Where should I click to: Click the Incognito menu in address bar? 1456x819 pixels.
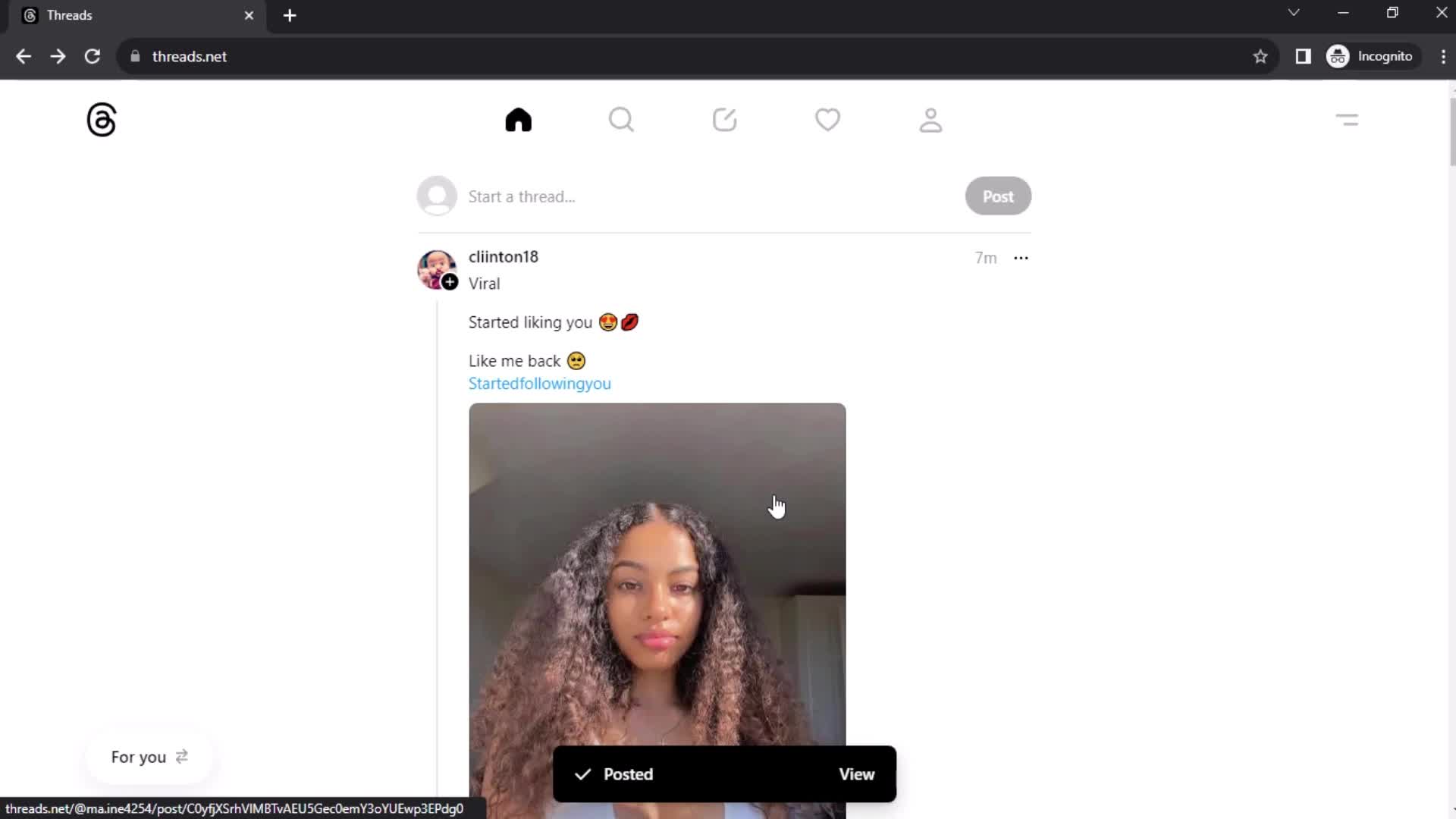(1369, 56)
